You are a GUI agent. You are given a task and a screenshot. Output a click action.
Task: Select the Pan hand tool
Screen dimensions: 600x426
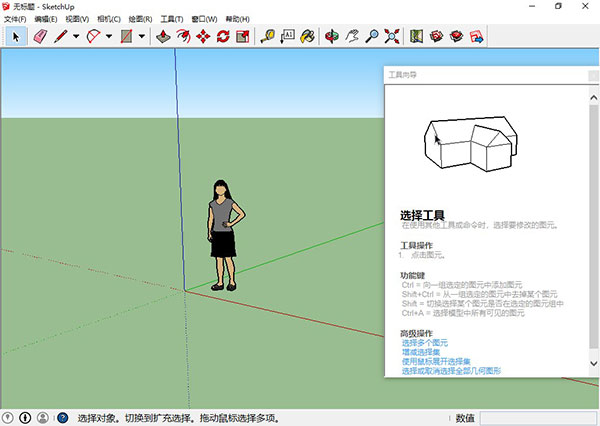pos(352,37)
